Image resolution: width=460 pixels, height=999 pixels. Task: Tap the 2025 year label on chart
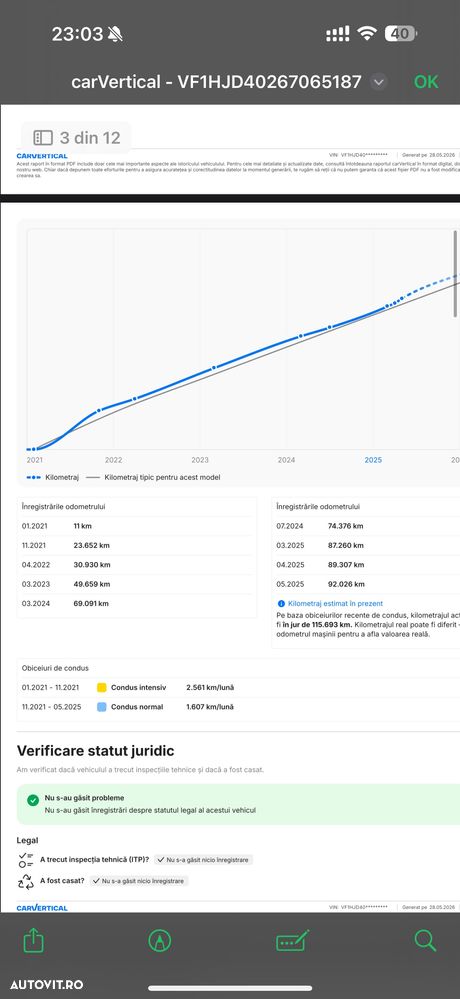(x=373, y=460)
